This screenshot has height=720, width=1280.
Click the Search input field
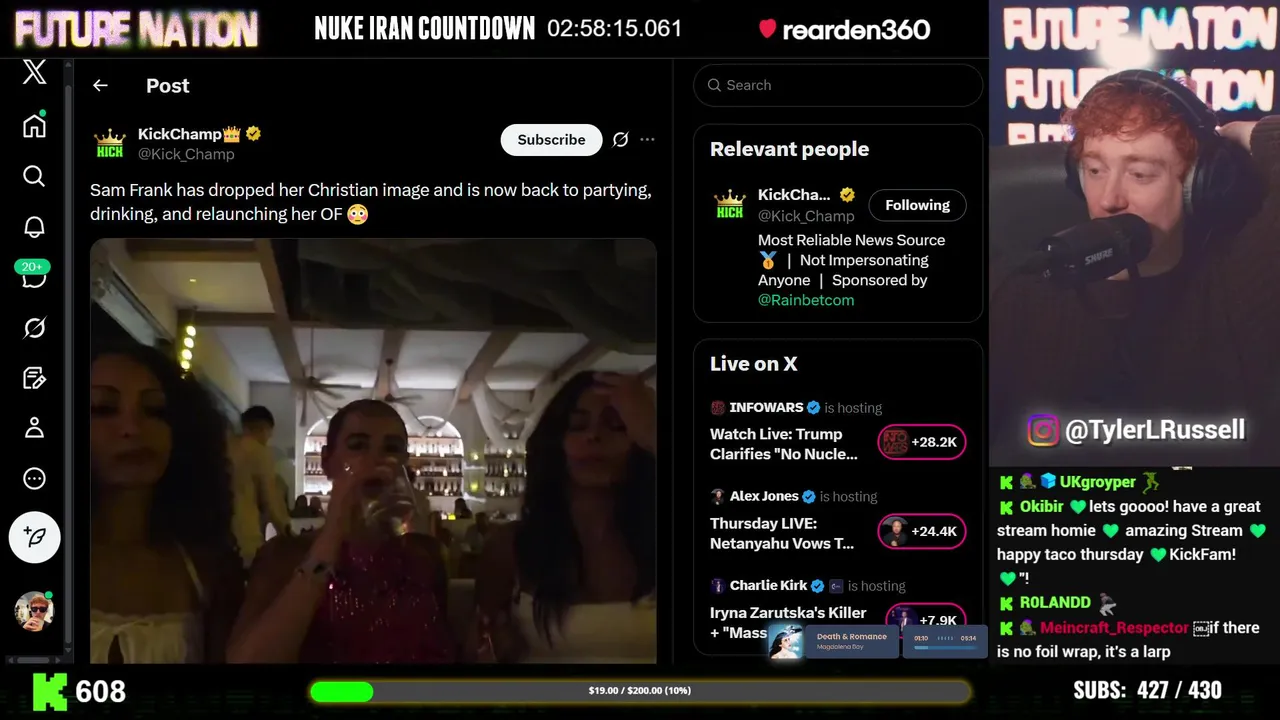[x=838, y=85]
